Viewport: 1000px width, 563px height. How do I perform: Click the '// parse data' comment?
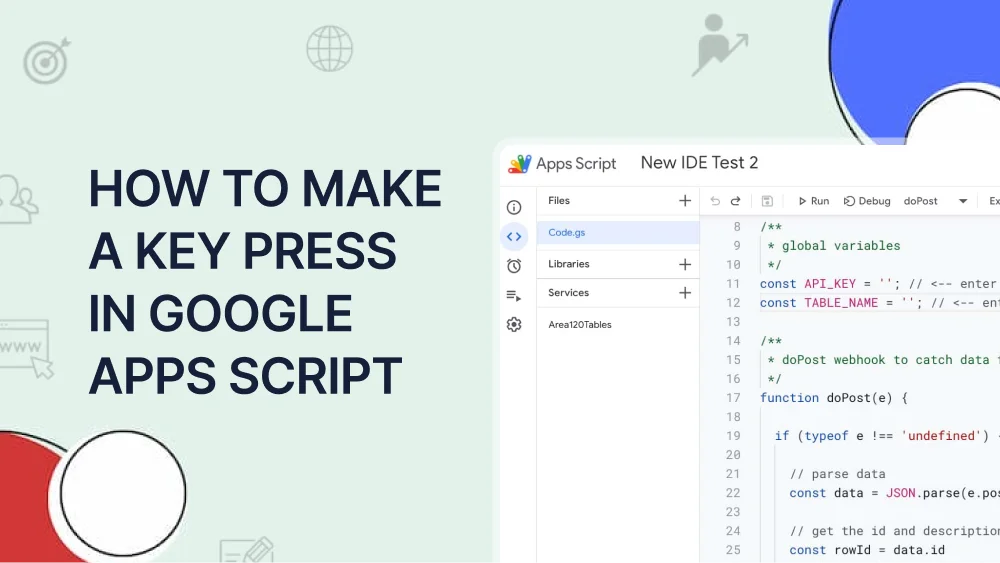[x=837, y=474]
